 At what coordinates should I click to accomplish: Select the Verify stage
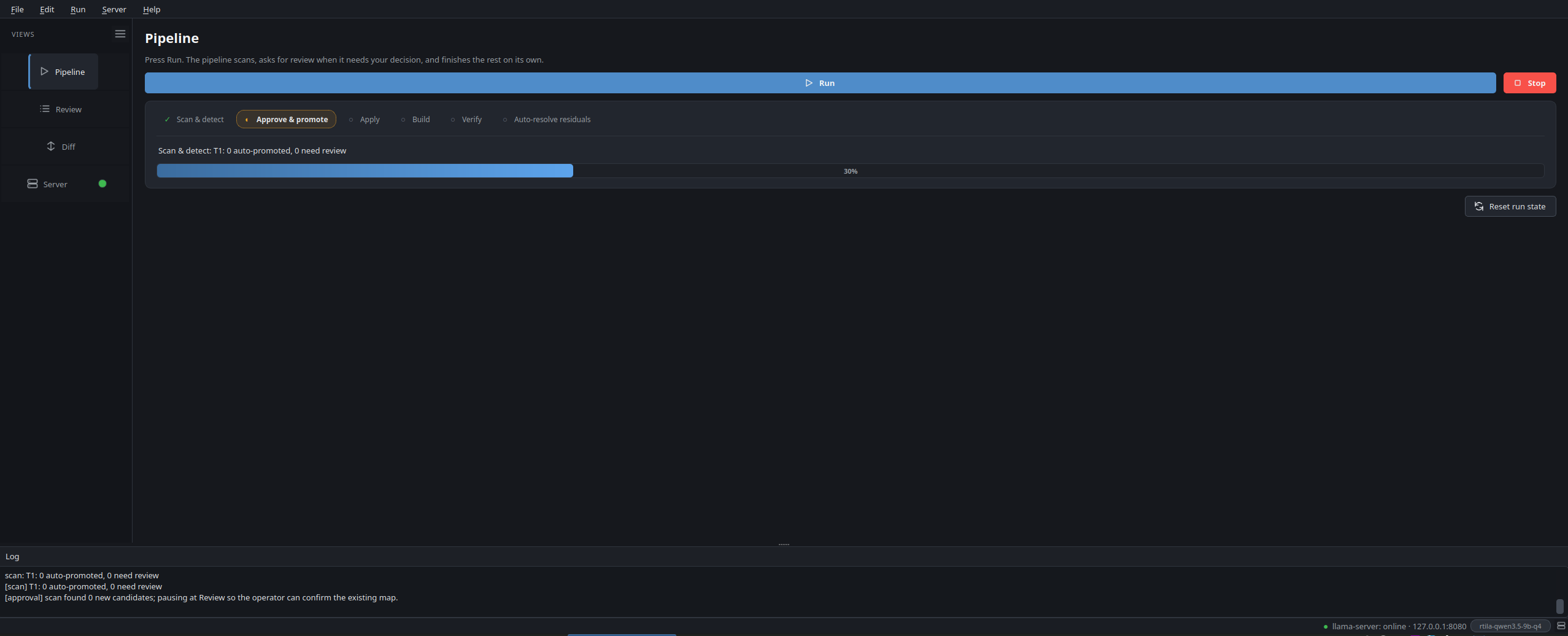pyautogui.click(x=466, y=119)
